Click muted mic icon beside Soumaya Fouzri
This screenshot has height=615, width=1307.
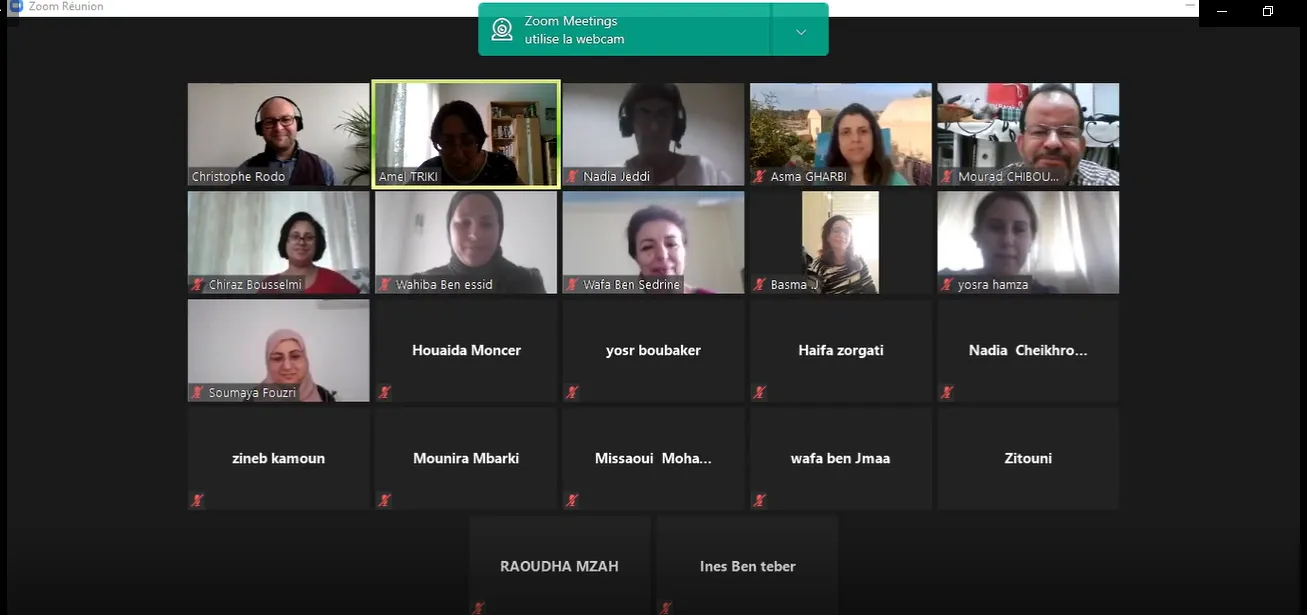tap(197, 393)
